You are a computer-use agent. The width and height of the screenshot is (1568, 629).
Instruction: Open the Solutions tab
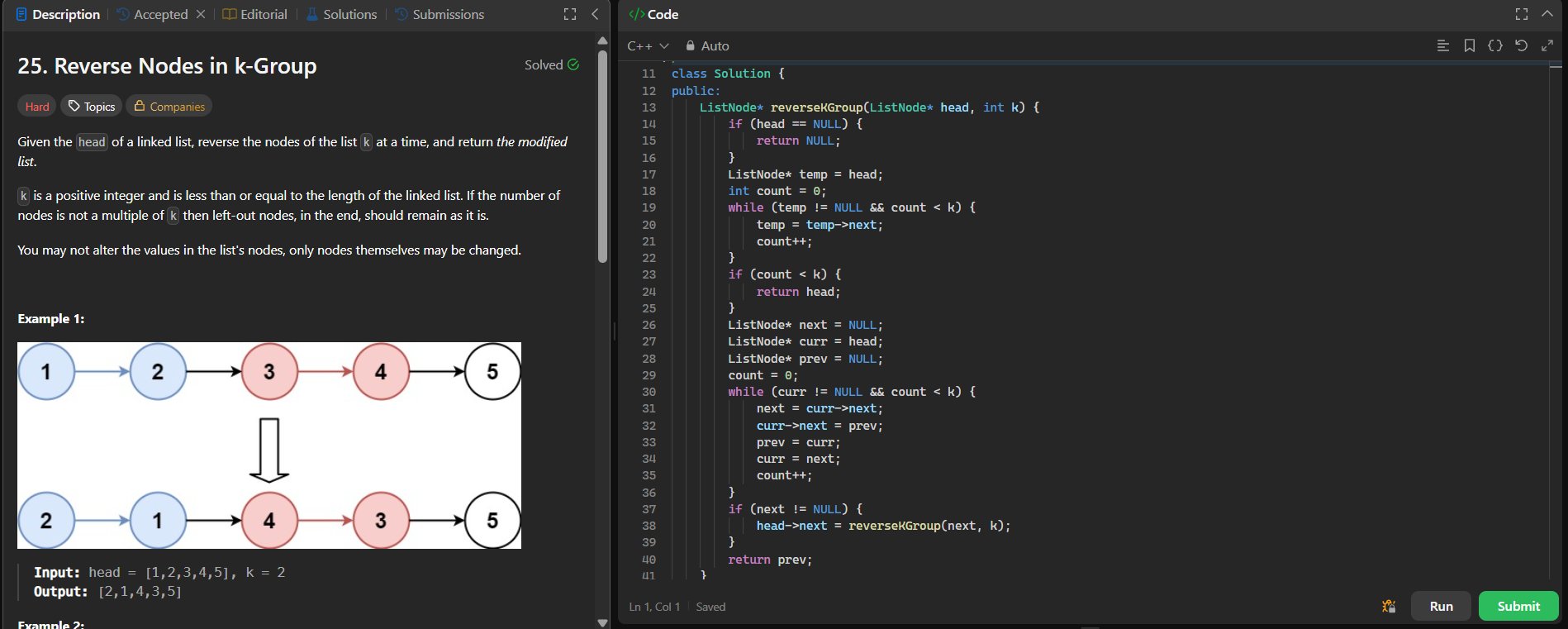[341, 14]
